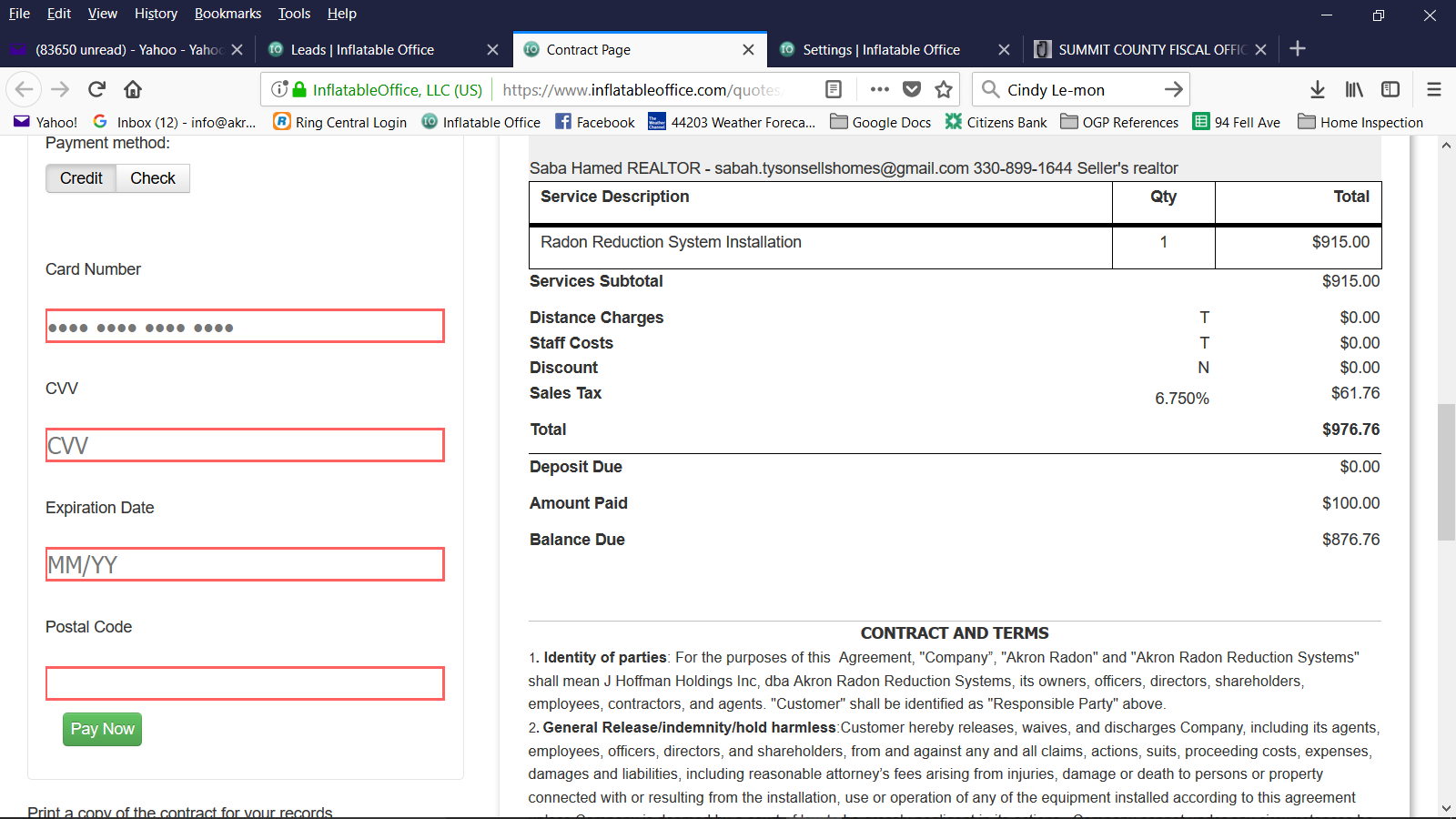Toggle the browser sidebar icon
The width and height of the screenshot is (1456, 819).
pyautogui.click(x=1390, y=89)
